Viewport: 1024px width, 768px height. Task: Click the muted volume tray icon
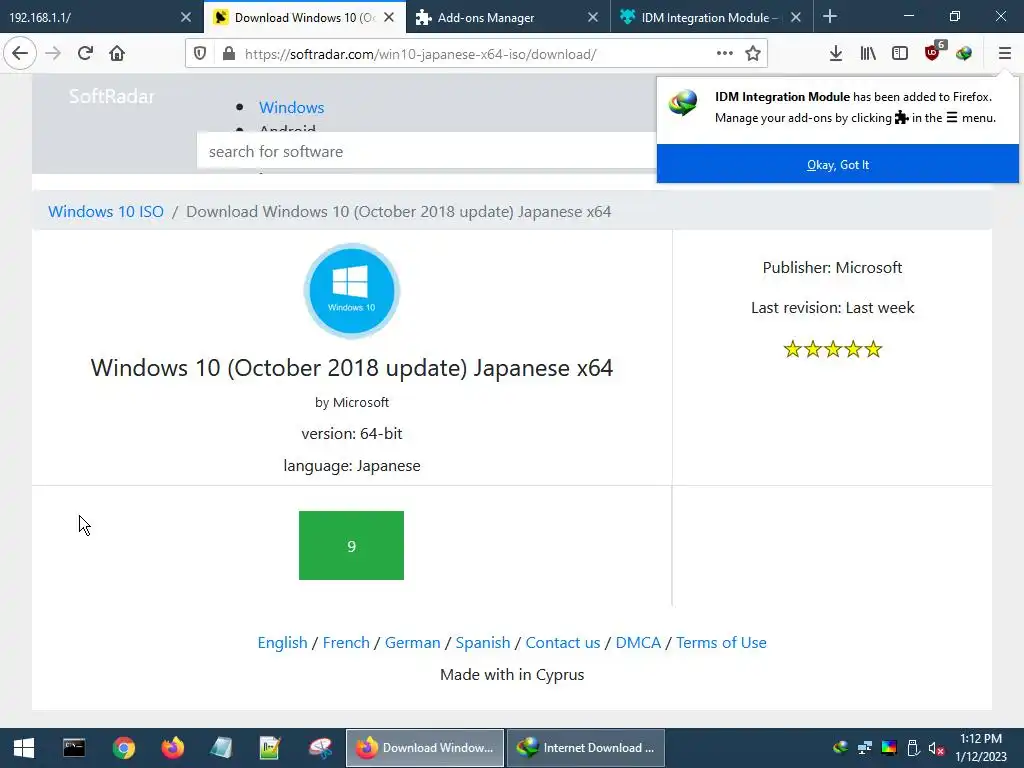click(936, 748)
